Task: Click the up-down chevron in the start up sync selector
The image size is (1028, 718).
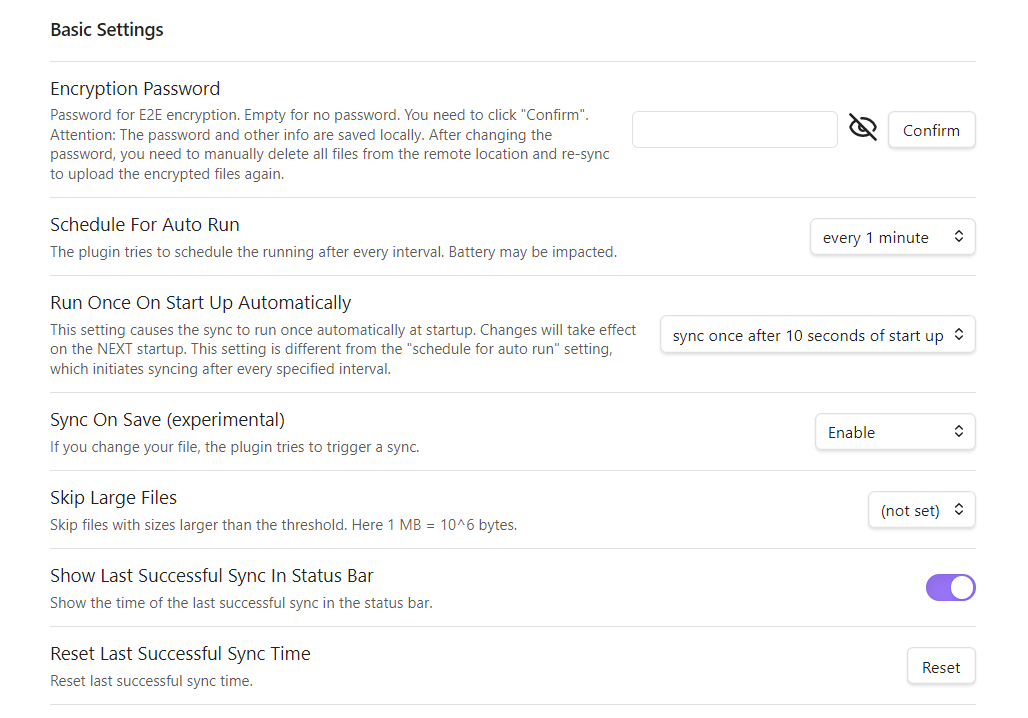Action: click(x=959, y=334)
